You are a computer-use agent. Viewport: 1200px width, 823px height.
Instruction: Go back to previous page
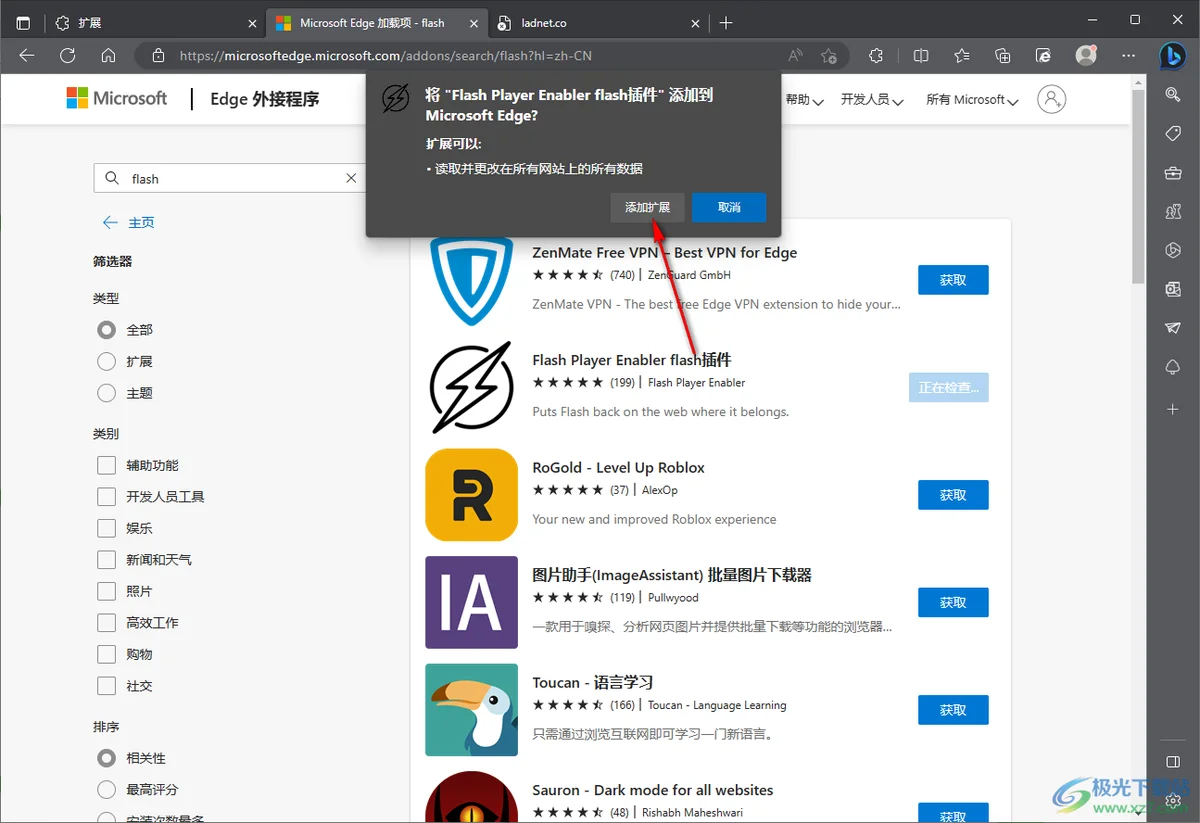(27, 56)
